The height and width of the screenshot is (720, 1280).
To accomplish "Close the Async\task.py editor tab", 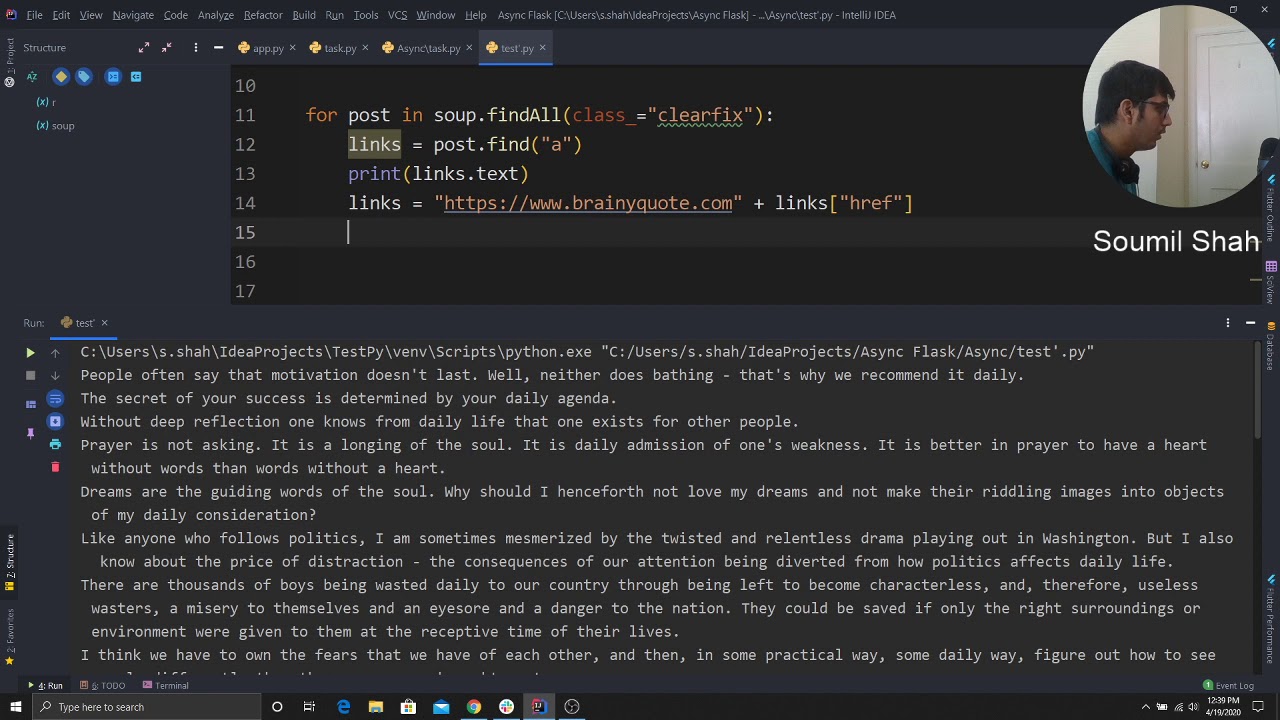I will (469, 48).
